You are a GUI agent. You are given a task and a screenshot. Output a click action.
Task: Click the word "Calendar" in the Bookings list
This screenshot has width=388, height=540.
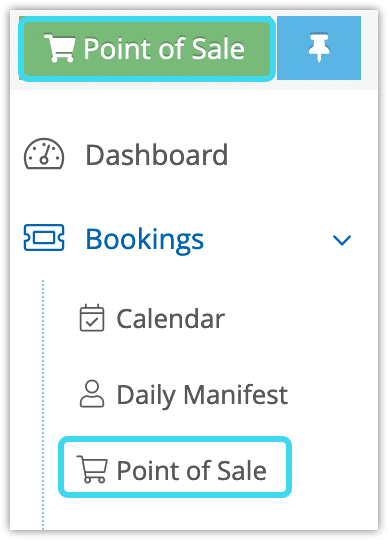[x=171, y=319]
